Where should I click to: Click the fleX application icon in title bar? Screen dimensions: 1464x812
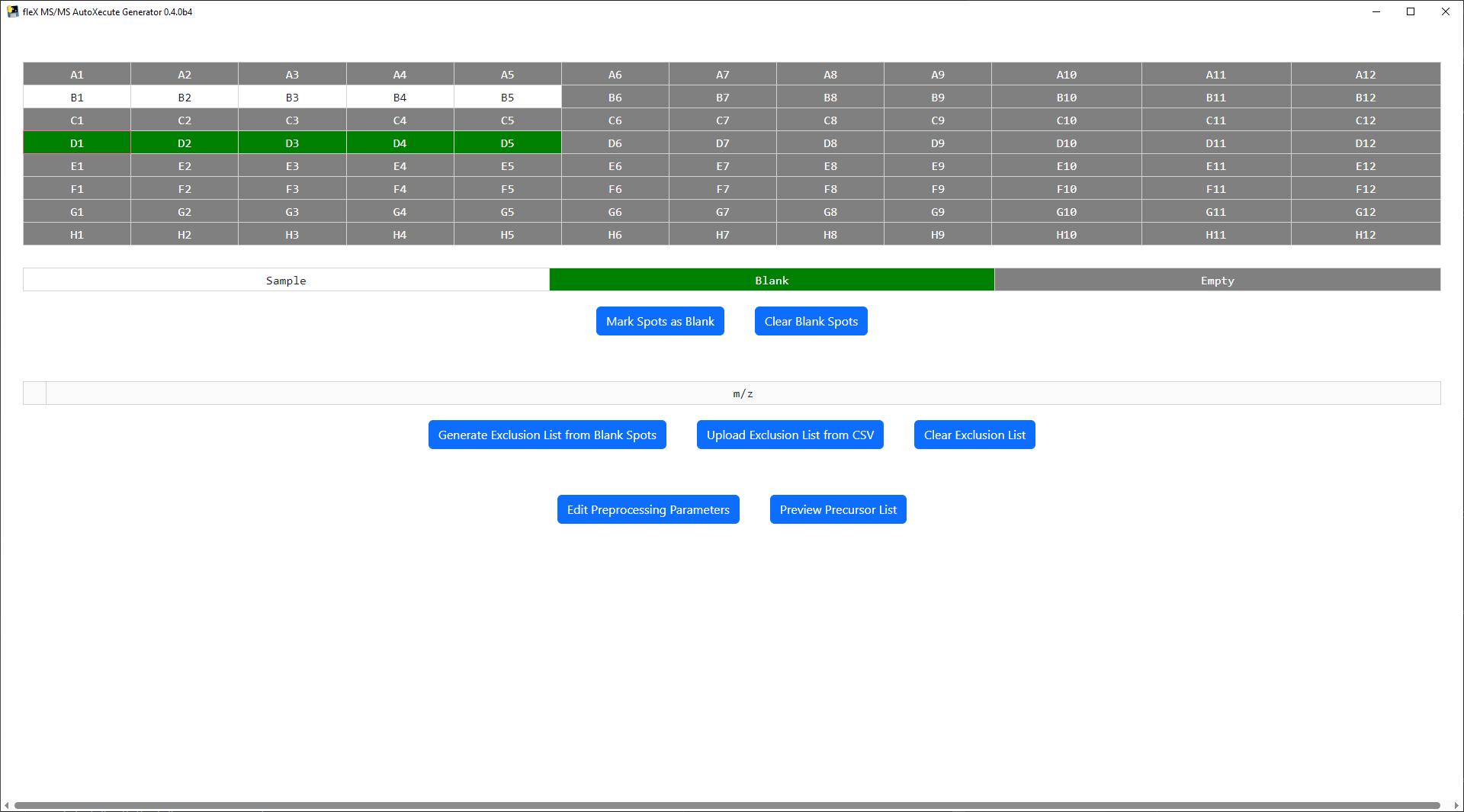(14, 11)
